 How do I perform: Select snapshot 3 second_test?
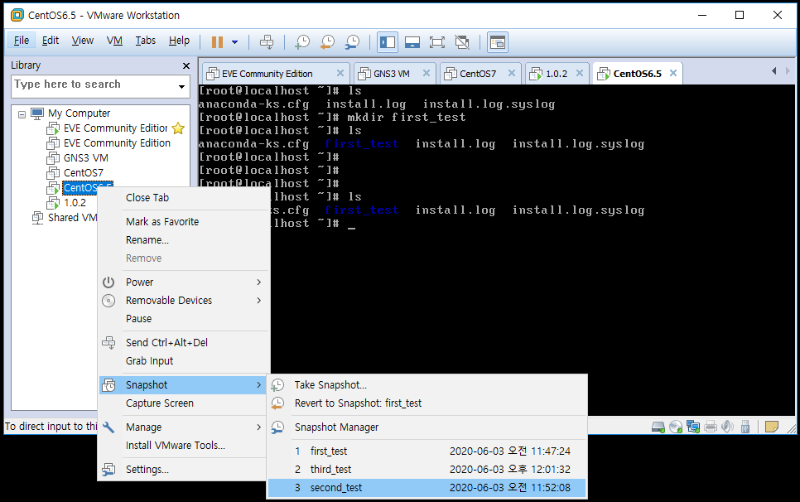point(427,488)
